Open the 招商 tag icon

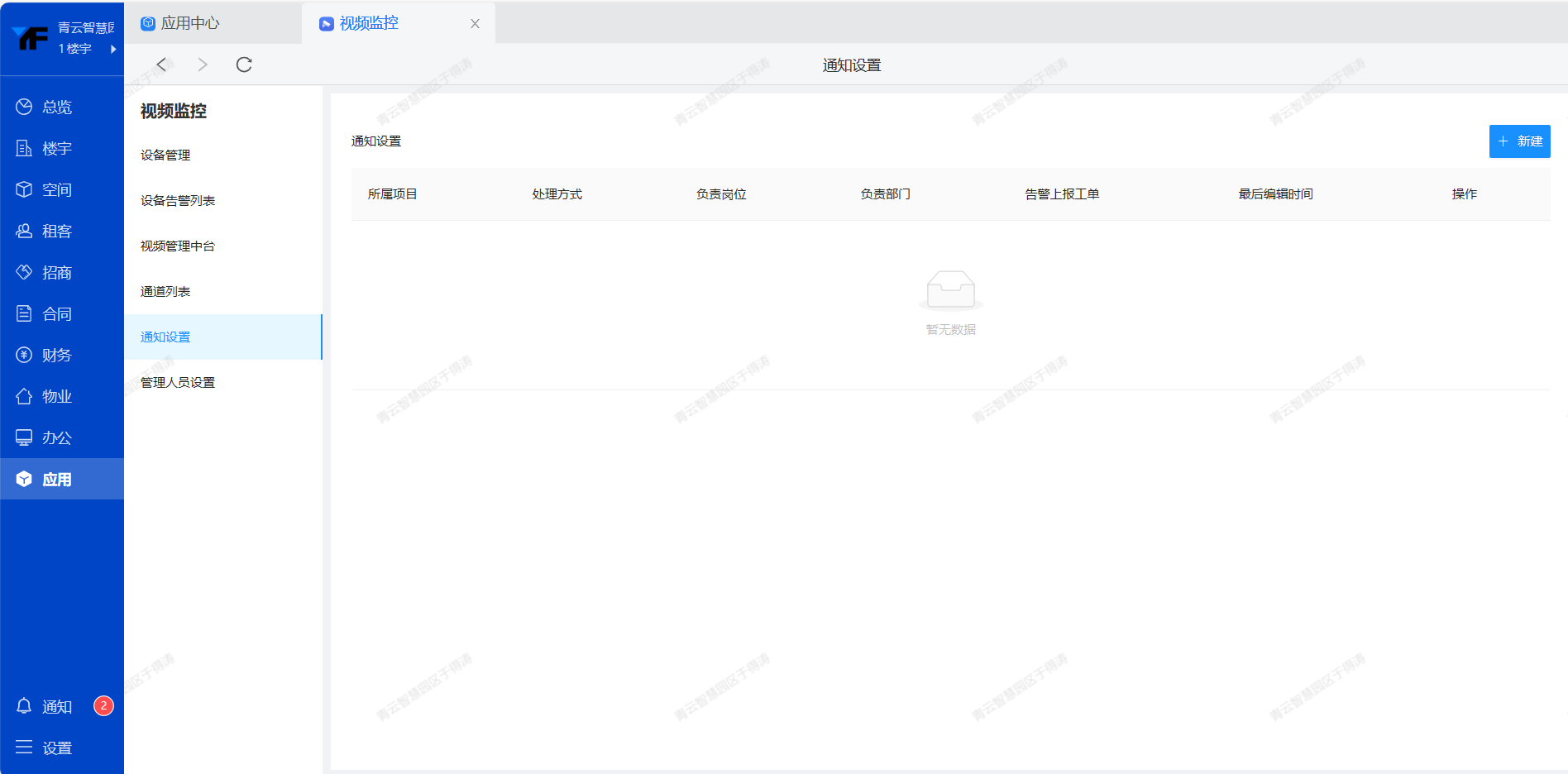coord(24,272)
